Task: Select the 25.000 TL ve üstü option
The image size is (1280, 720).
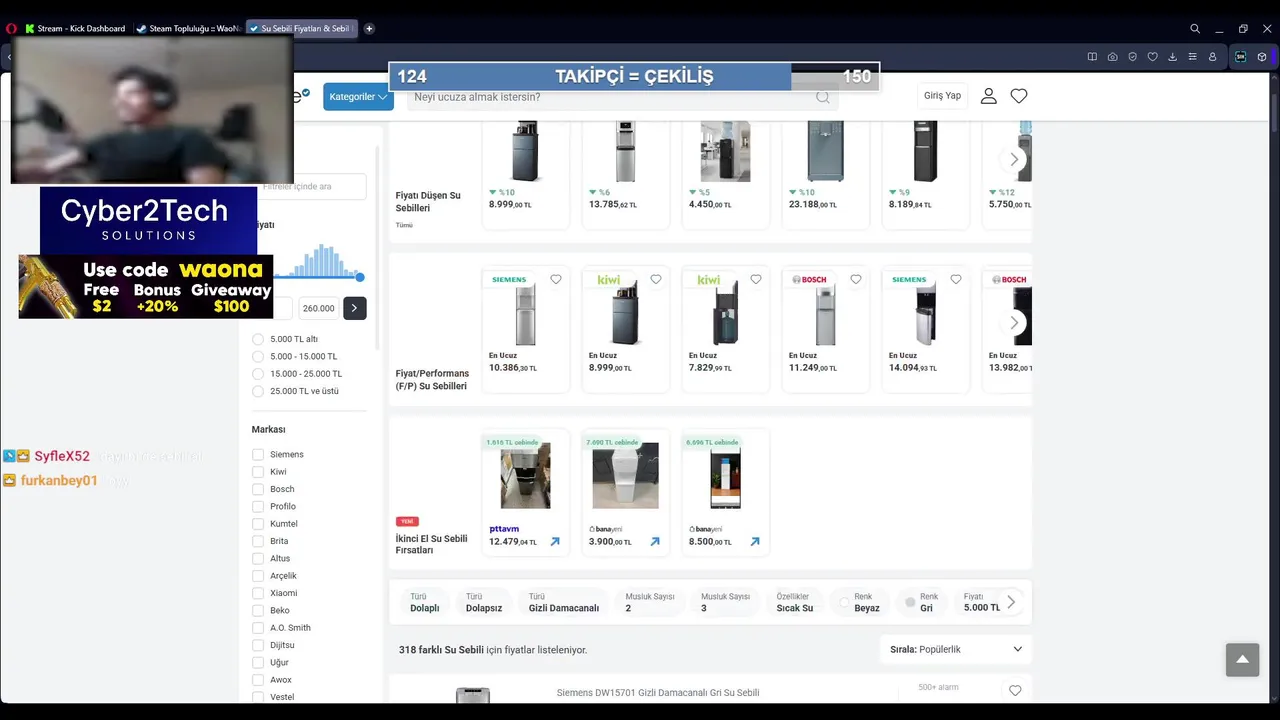Action: [258, 391]
